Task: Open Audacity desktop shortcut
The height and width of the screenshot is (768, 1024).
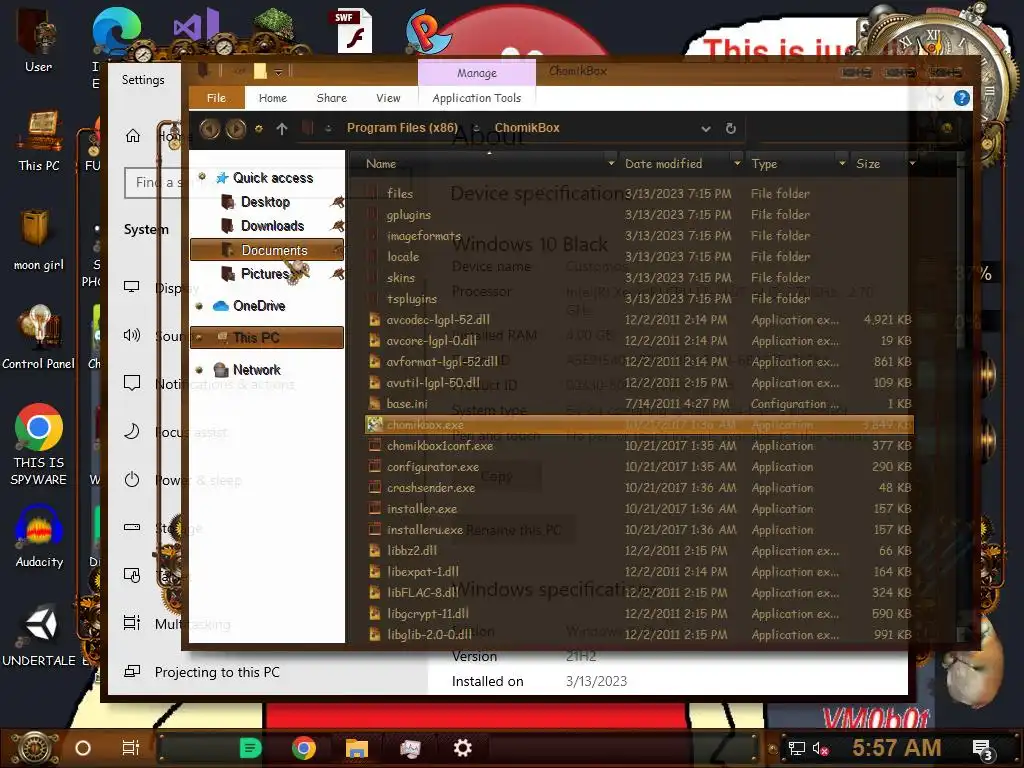Action: 39,537
